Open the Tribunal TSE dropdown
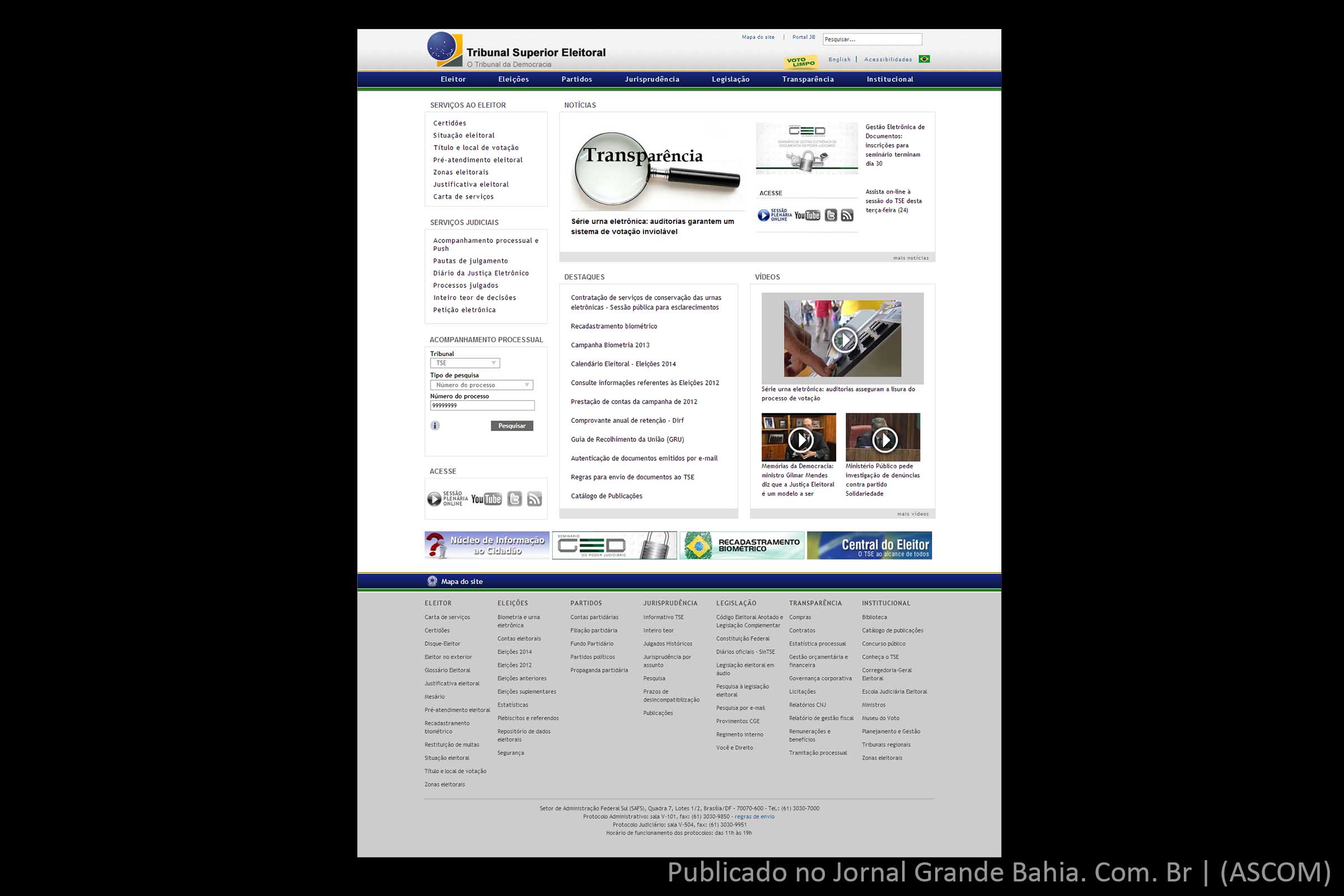Image resolution: width=1344 pixels, height=896 pixels. tap(465, 363)
